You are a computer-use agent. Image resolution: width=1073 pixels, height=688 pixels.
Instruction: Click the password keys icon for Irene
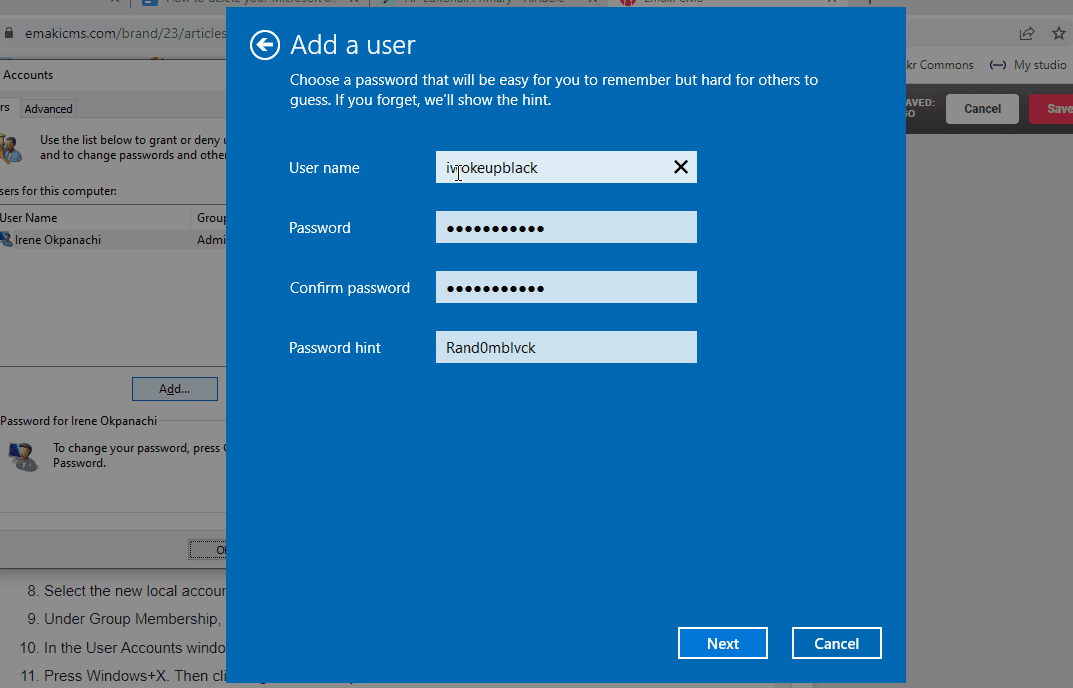pyautogui.click(x=22, y=456)
